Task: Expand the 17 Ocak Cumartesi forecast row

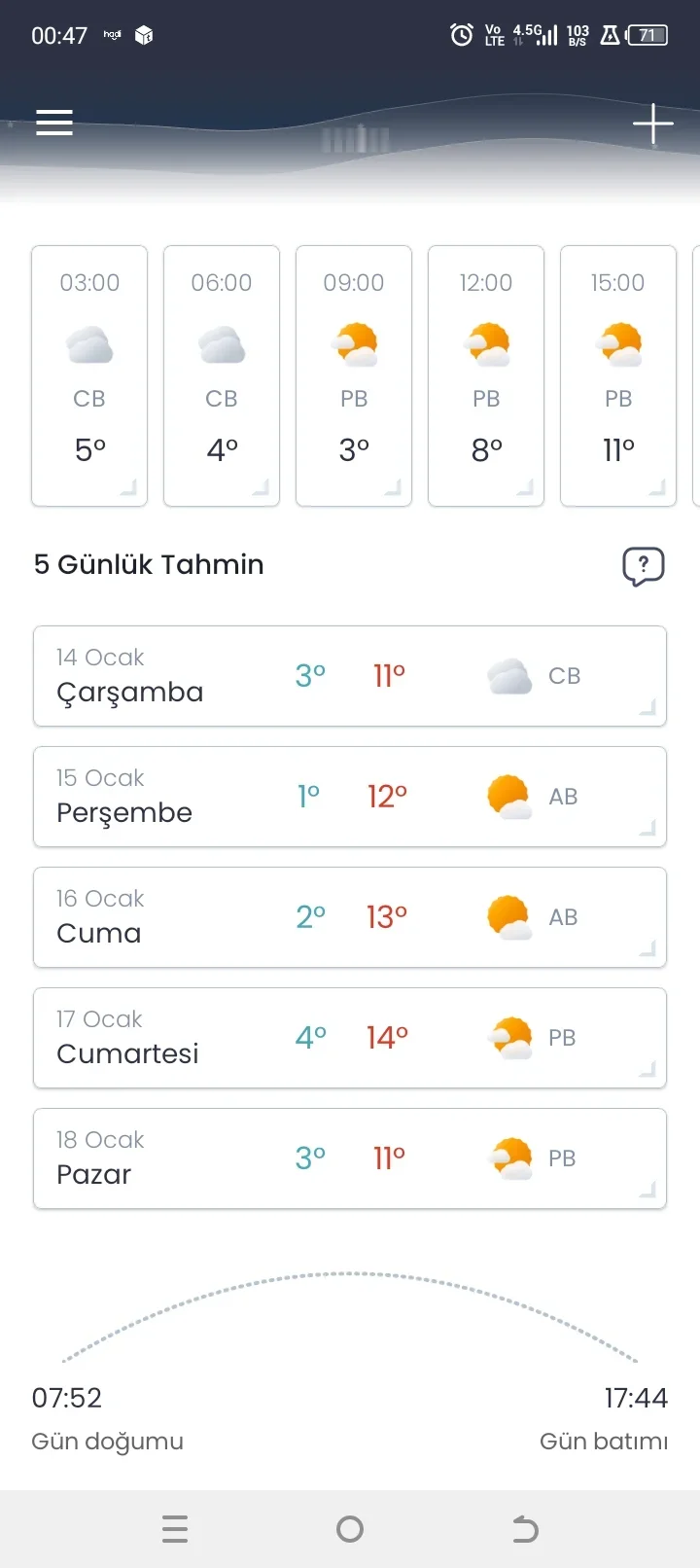Action: coord(647,1069)
